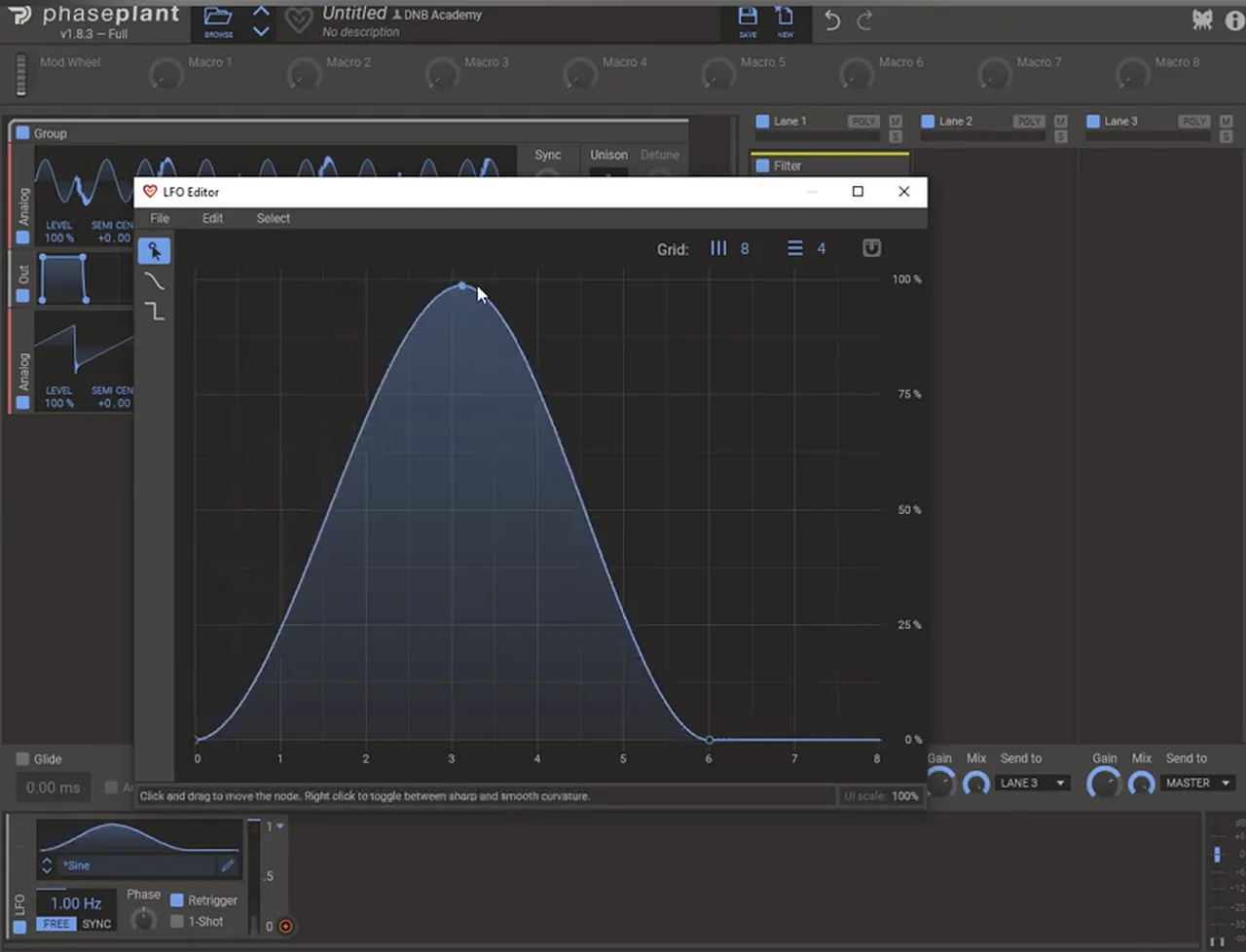Mute Lane 2 with the M button
1246x952 pixels.
click(x=1060, y=121)
